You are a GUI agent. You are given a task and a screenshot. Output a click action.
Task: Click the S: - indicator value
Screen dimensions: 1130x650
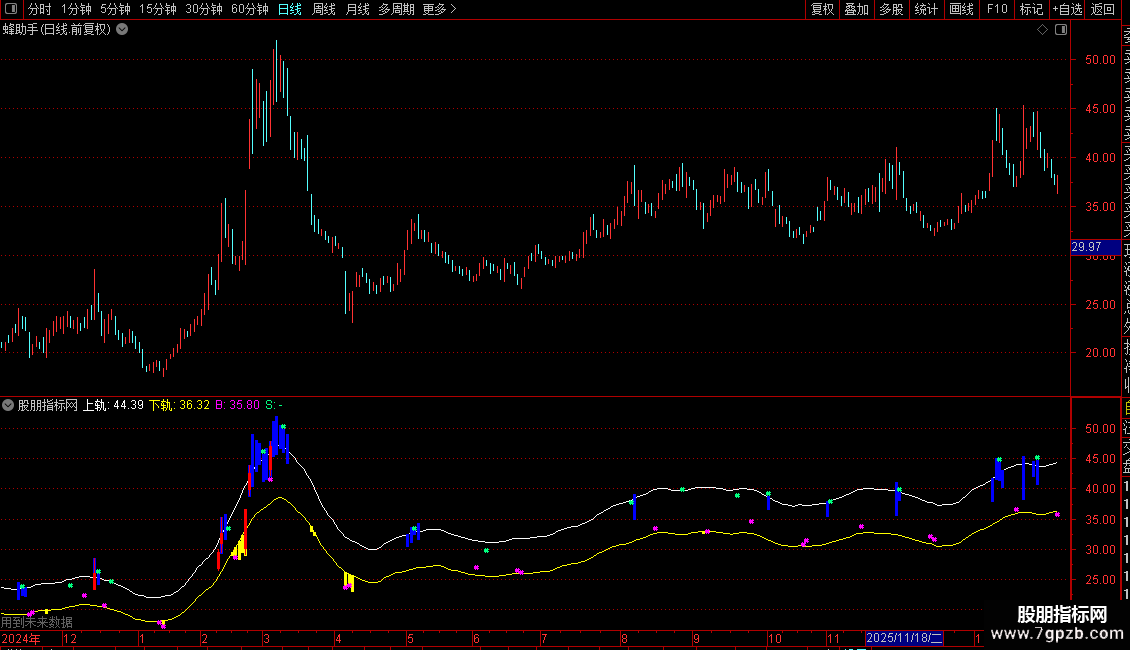(x=274, y=405)
